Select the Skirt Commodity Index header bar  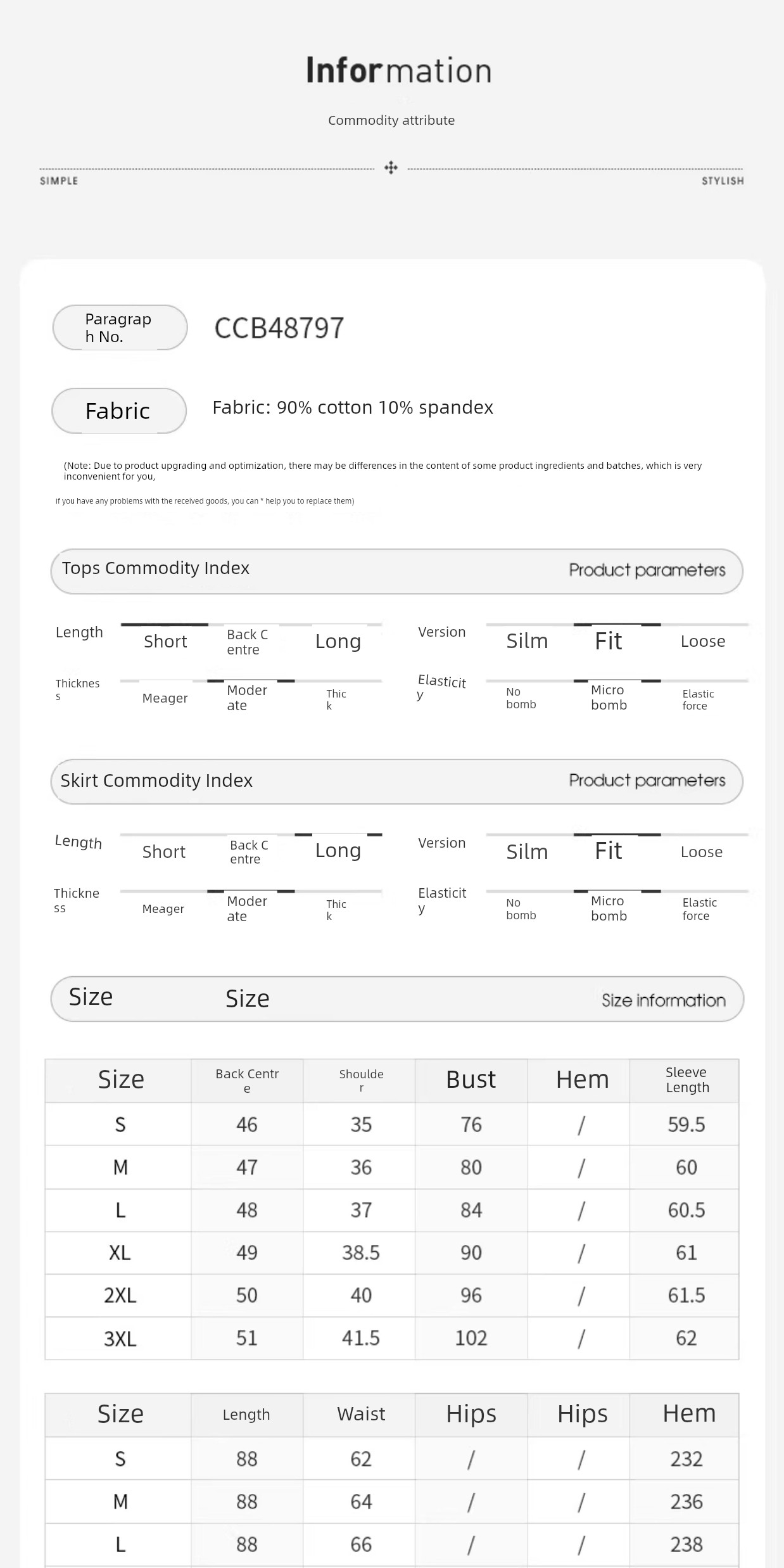pos(396,781)
